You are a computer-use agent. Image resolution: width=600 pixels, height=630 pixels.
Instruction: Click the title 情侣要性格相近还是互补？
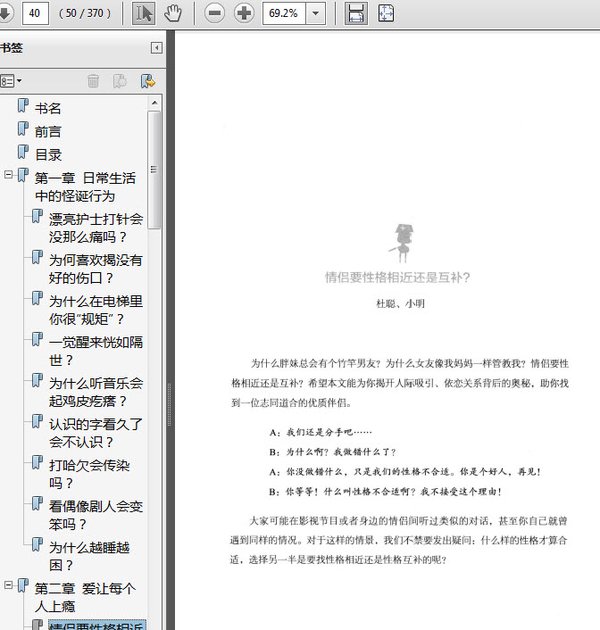397,277
